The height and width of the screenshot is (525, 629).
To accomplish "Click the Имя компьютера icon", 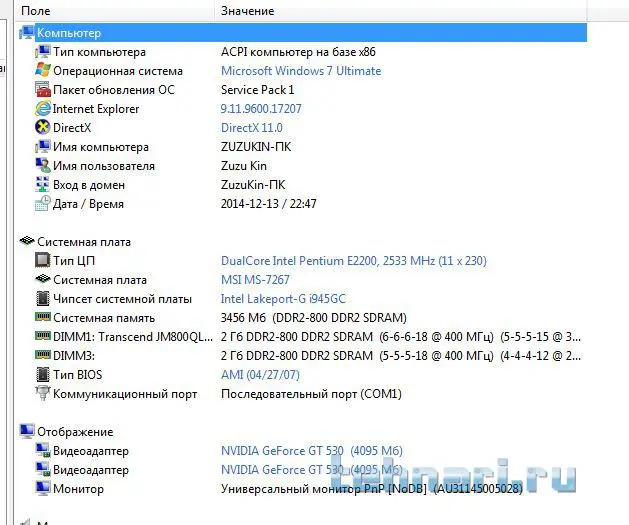I will point(43,146).
